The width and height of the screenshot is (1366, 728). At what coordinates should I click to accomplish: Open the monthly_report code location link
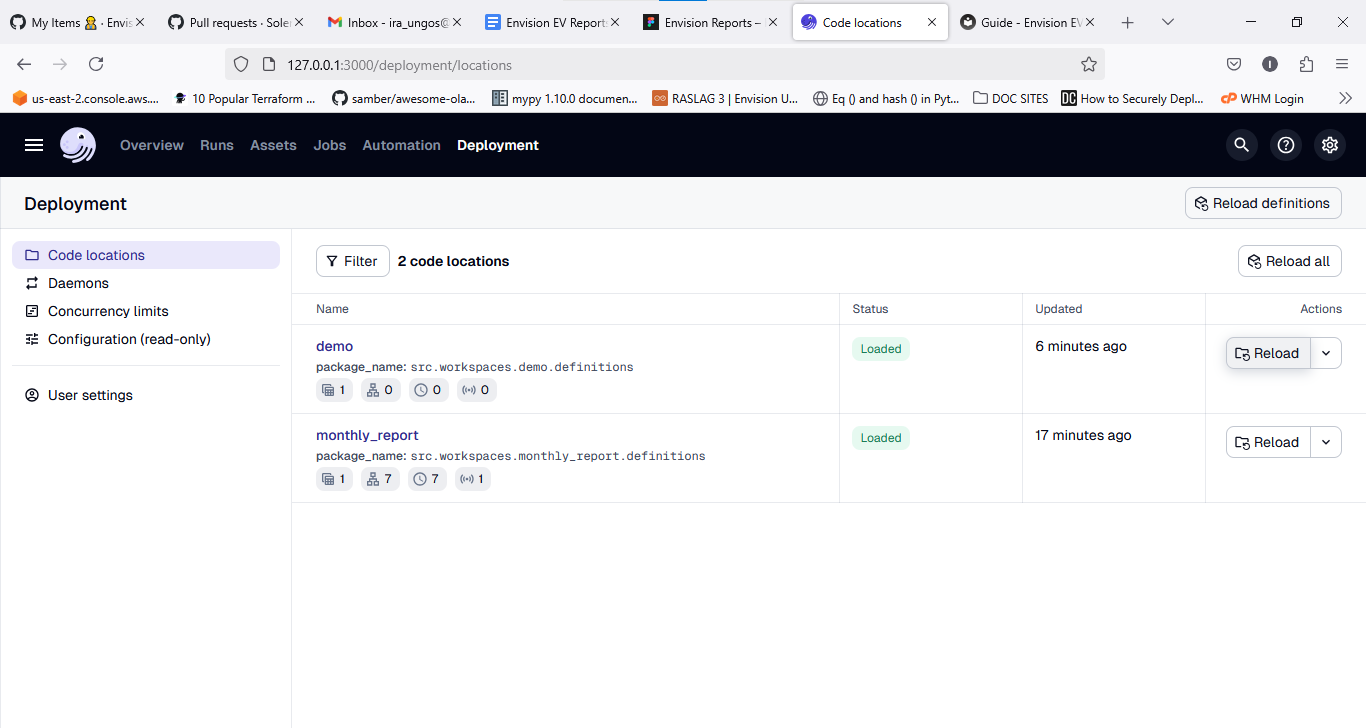[x=367, y=435]
